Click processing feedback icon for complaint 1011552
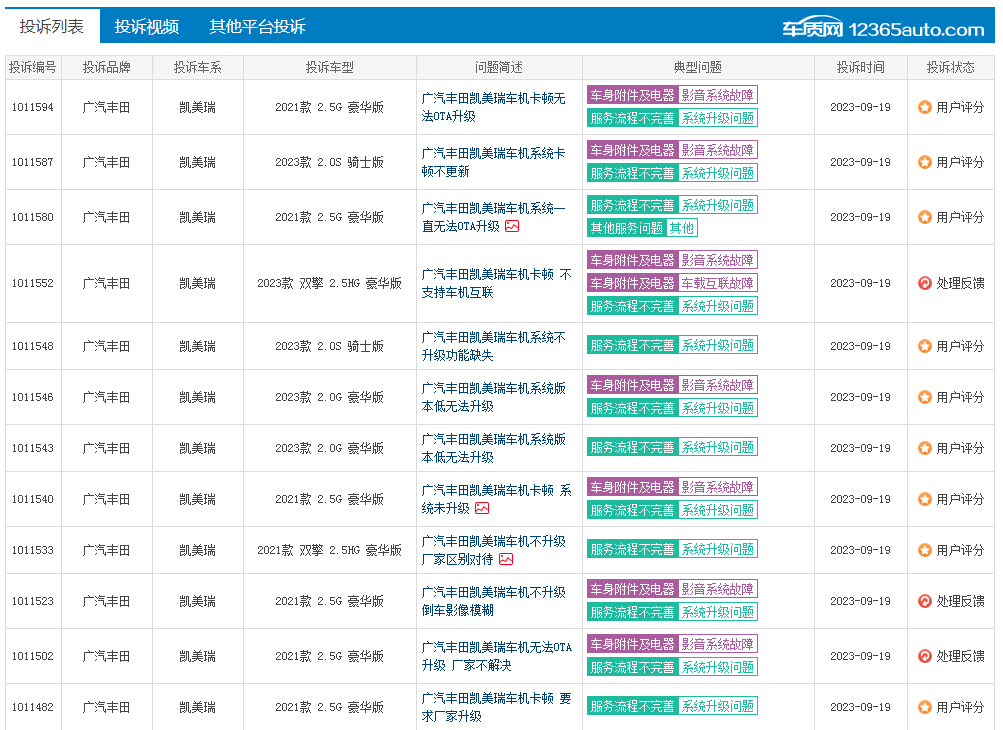Image resolution: width=1003 pixels, height=730 pixels. (x=924, y=283)
